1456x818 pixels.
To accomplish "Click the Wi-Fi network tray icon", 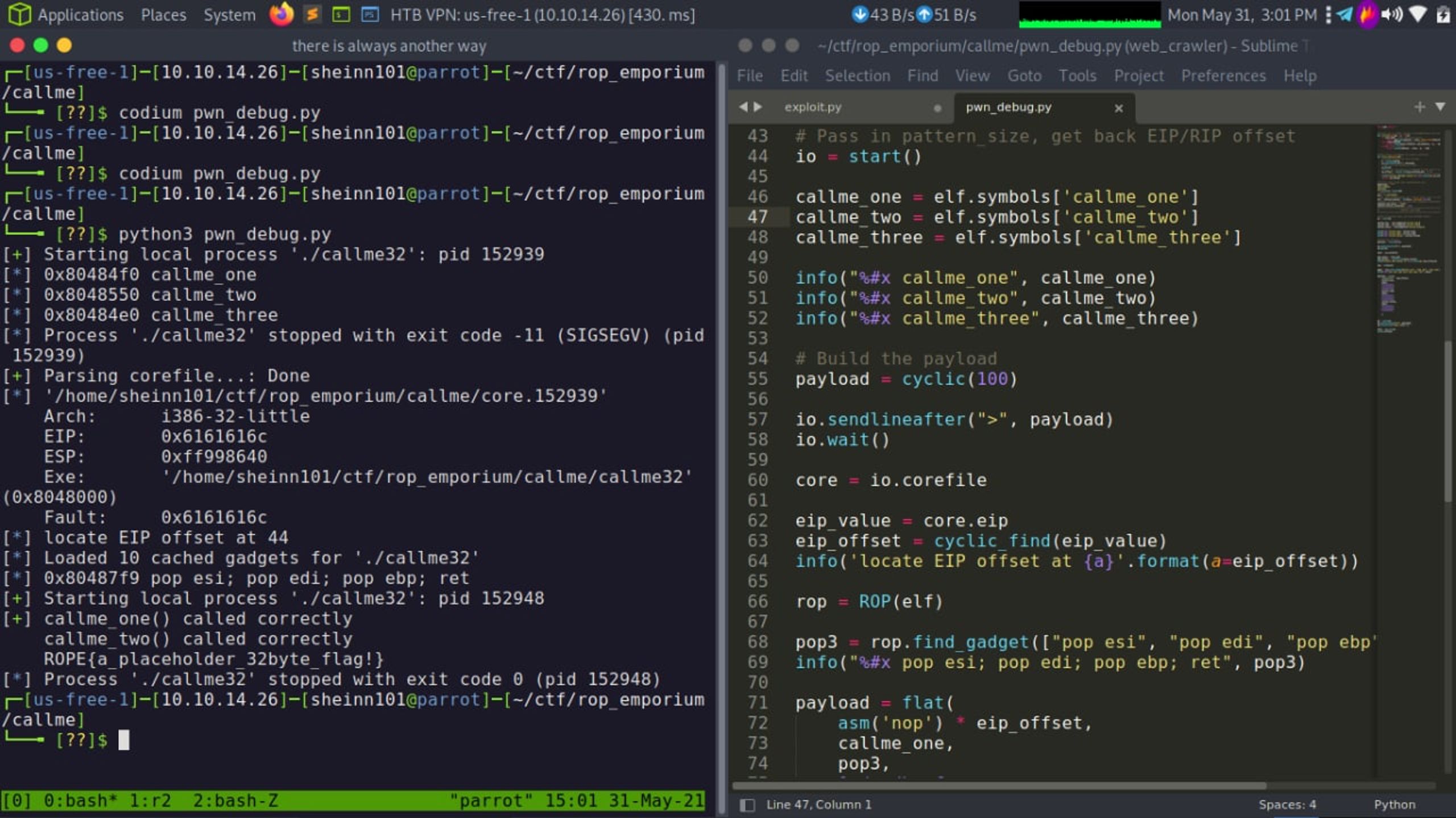I will pos(1418,14).
